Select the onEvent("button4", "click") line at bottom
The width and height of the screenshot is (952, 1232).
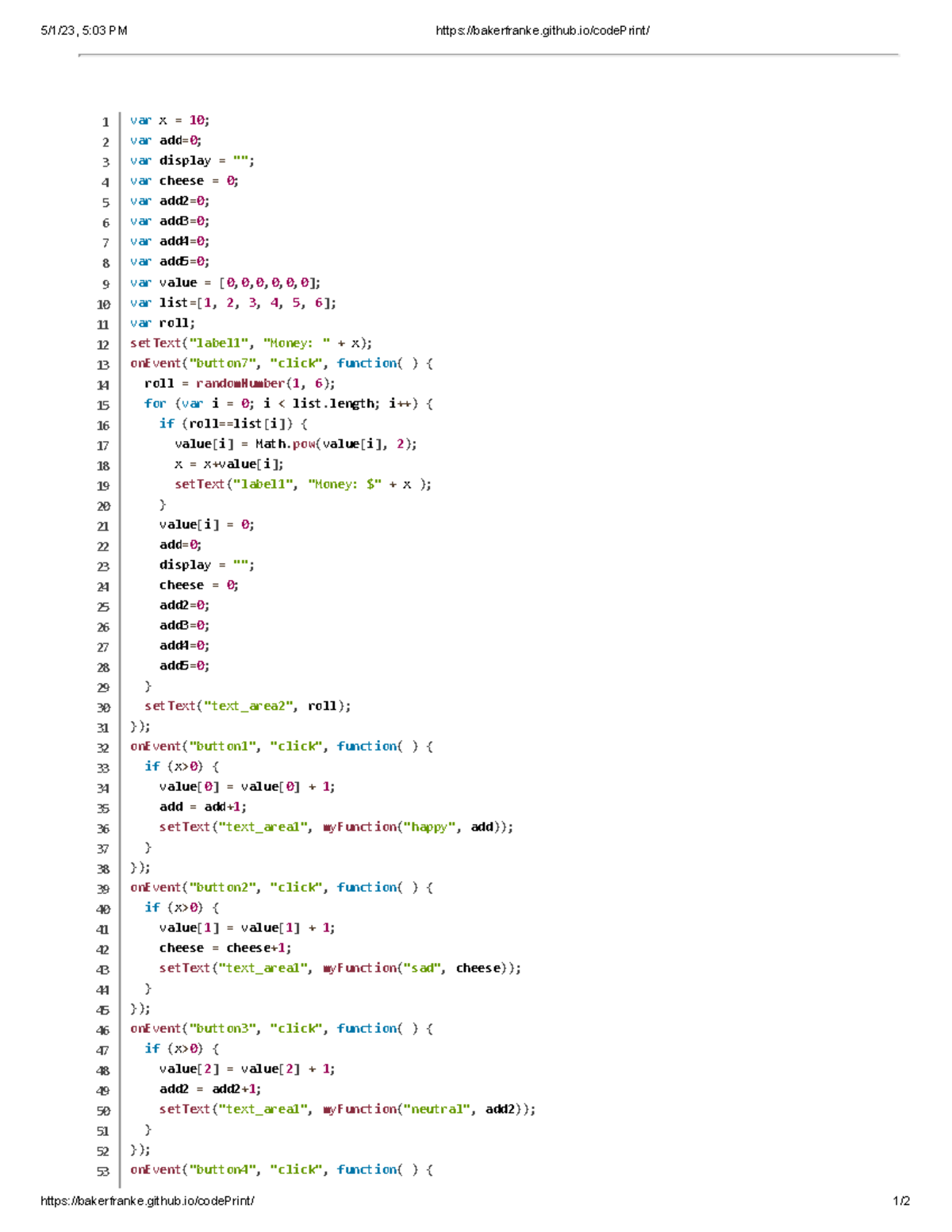click(x=279, y=1169)
